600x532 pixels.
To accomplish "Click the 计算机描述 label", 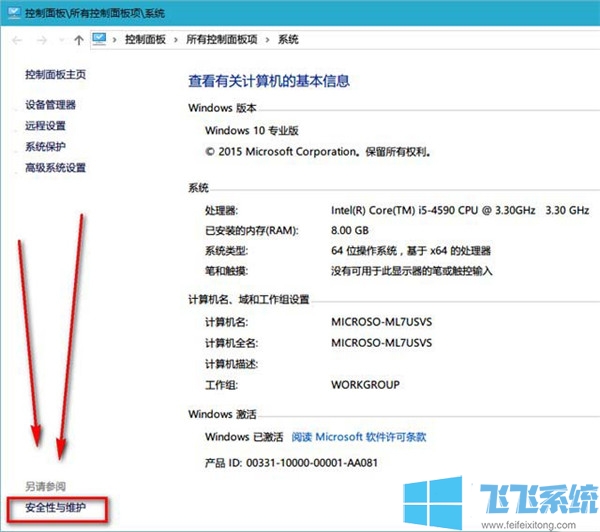I will pyautogui.click(x=231, y=364).
